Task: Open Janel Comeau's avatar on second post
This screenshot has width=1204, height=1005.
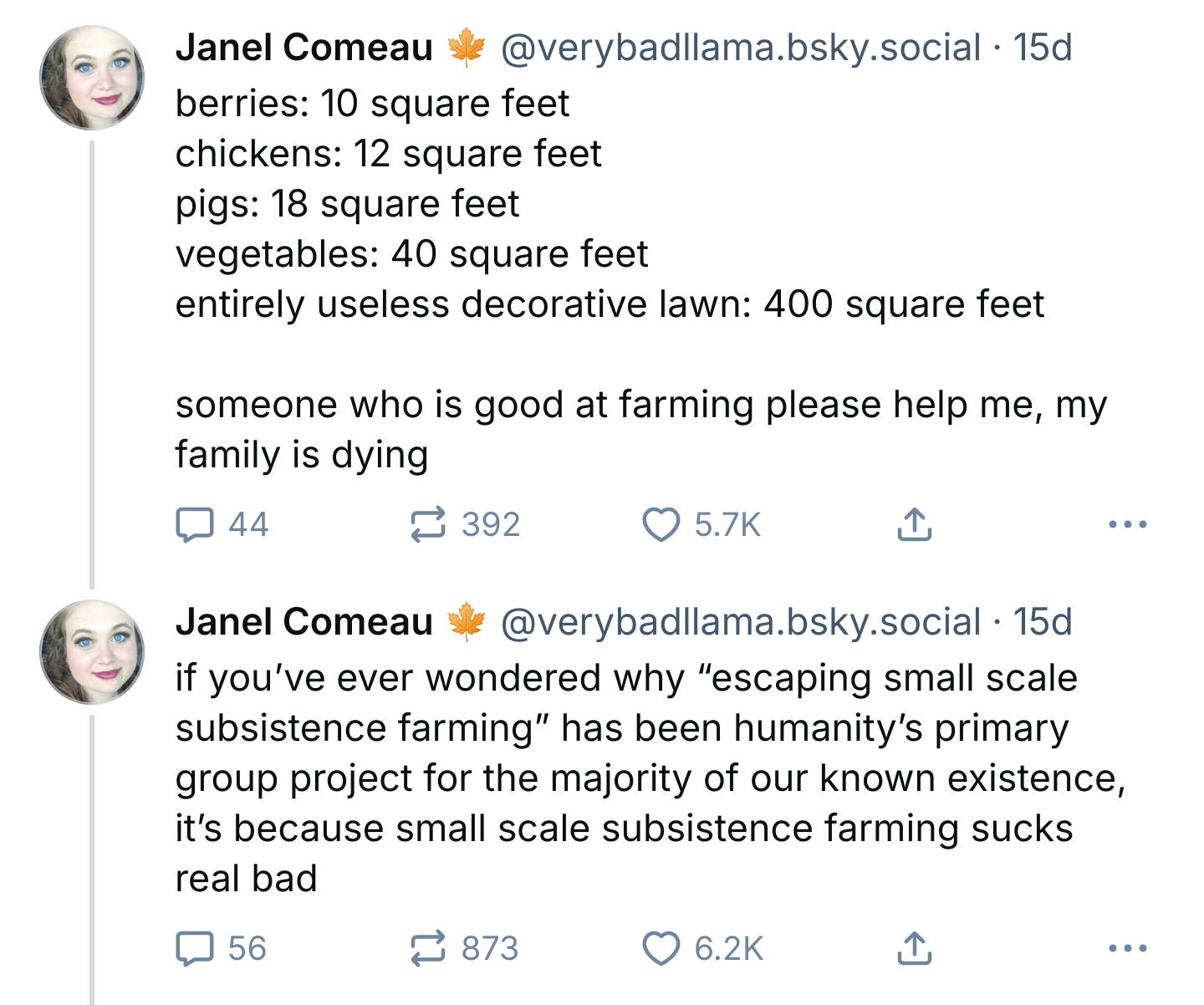Action: [x=92, y=652]
